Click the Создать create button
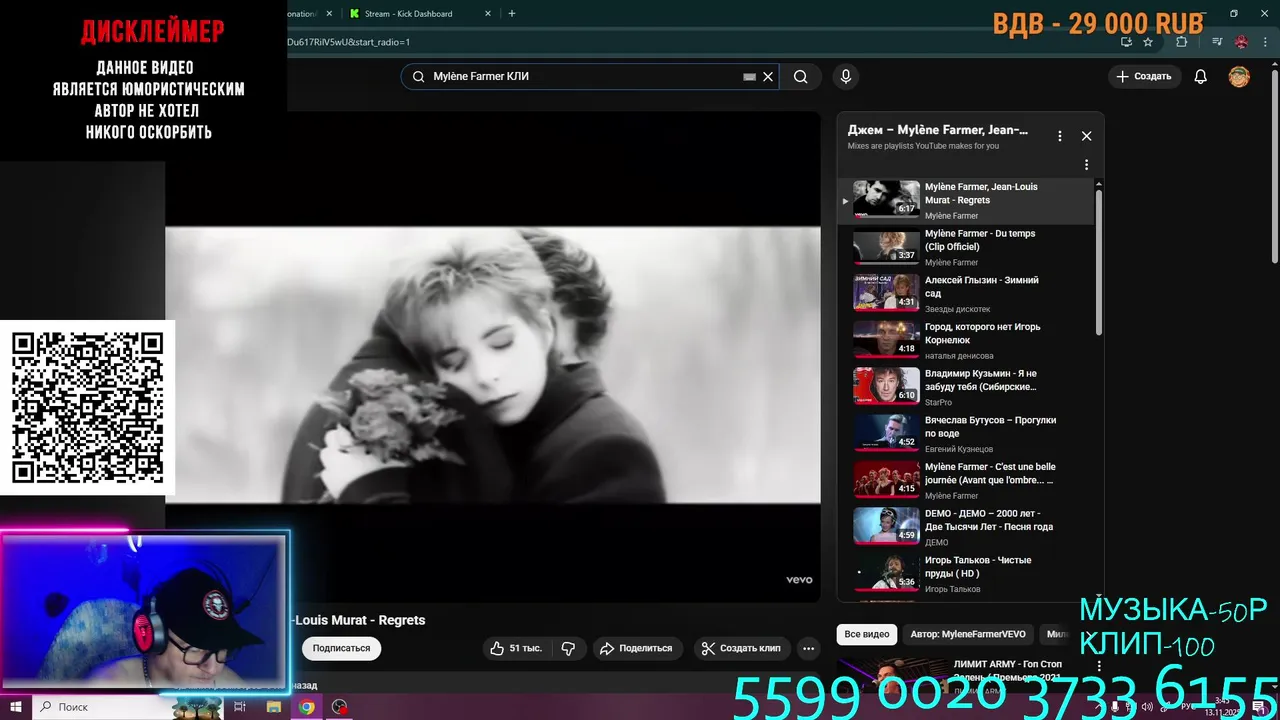 pyautogui.click(x=1144, y=77)
